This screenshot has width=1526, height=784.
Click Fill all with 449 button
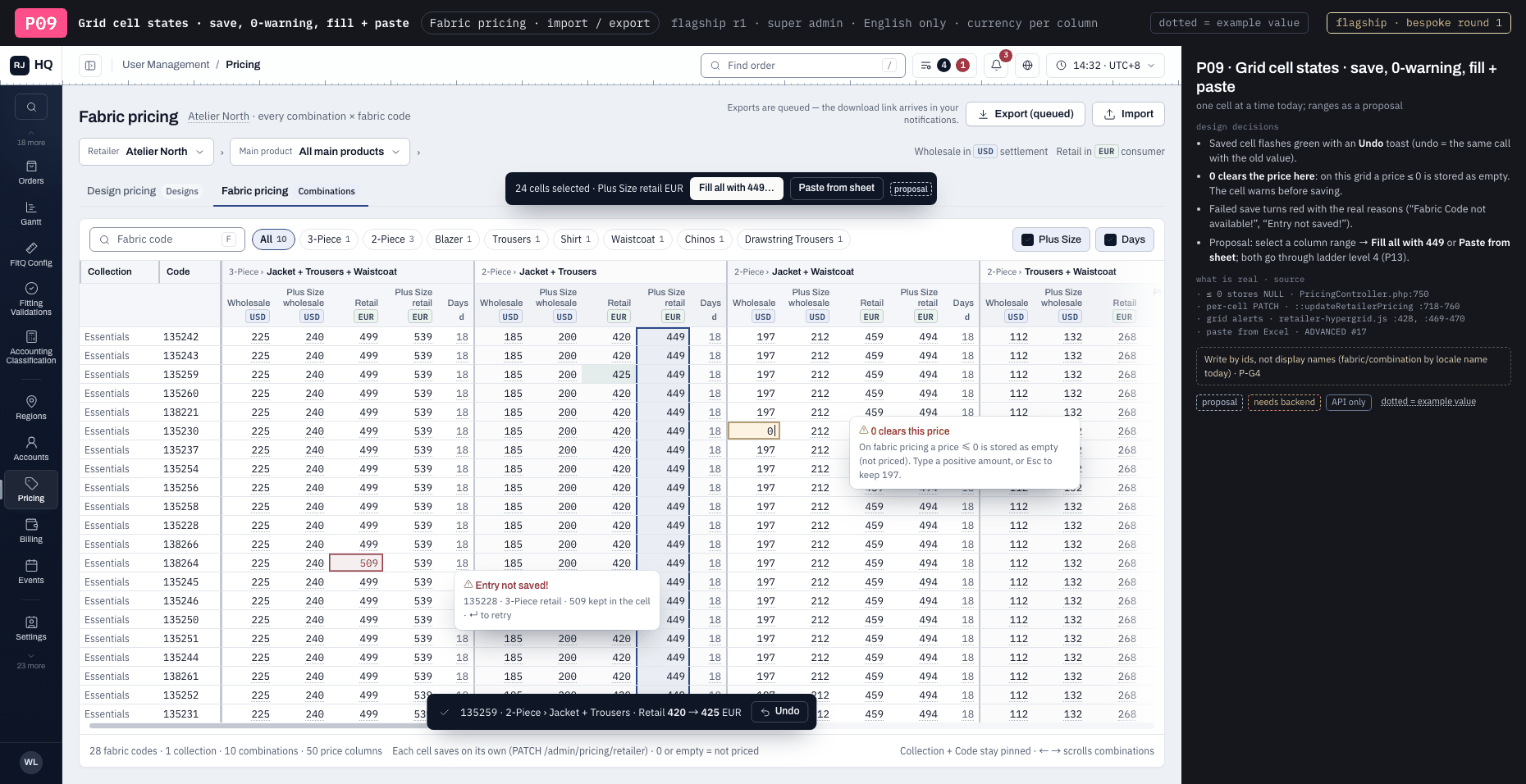point(736,188)
